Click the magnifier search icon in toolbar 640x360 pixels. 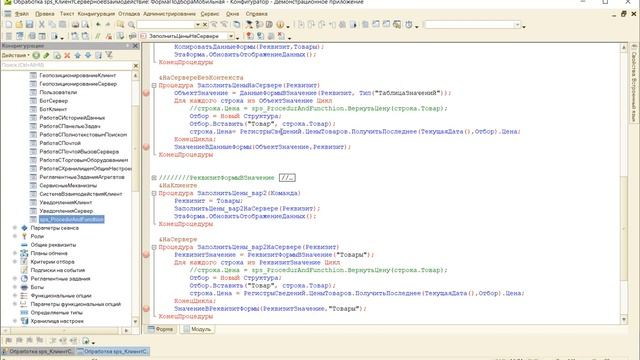point(131,25)
